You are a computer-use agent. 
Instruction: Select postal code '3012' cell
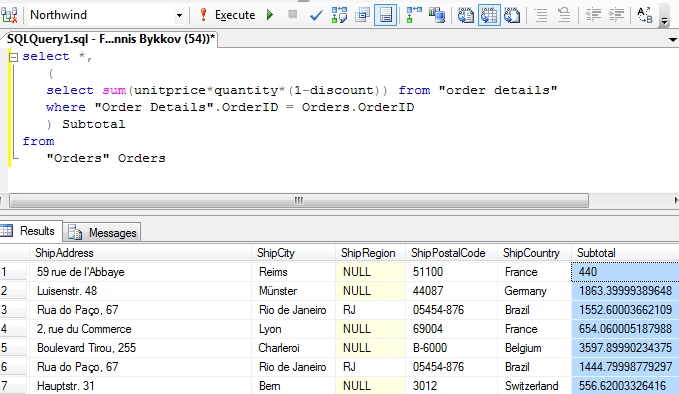click(451, 386)
